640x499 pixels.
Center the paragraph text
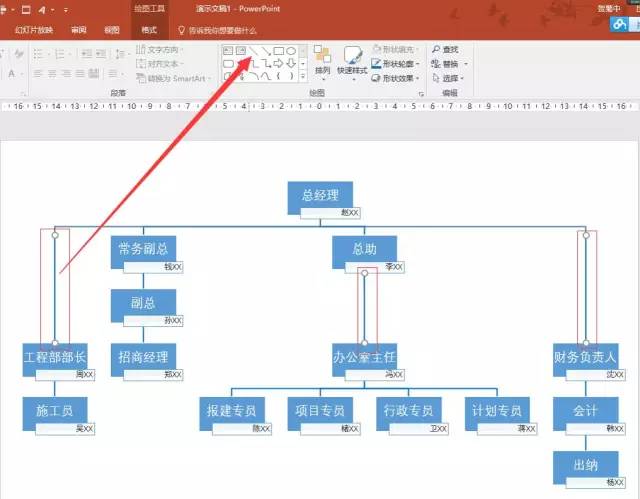(52, 73)
